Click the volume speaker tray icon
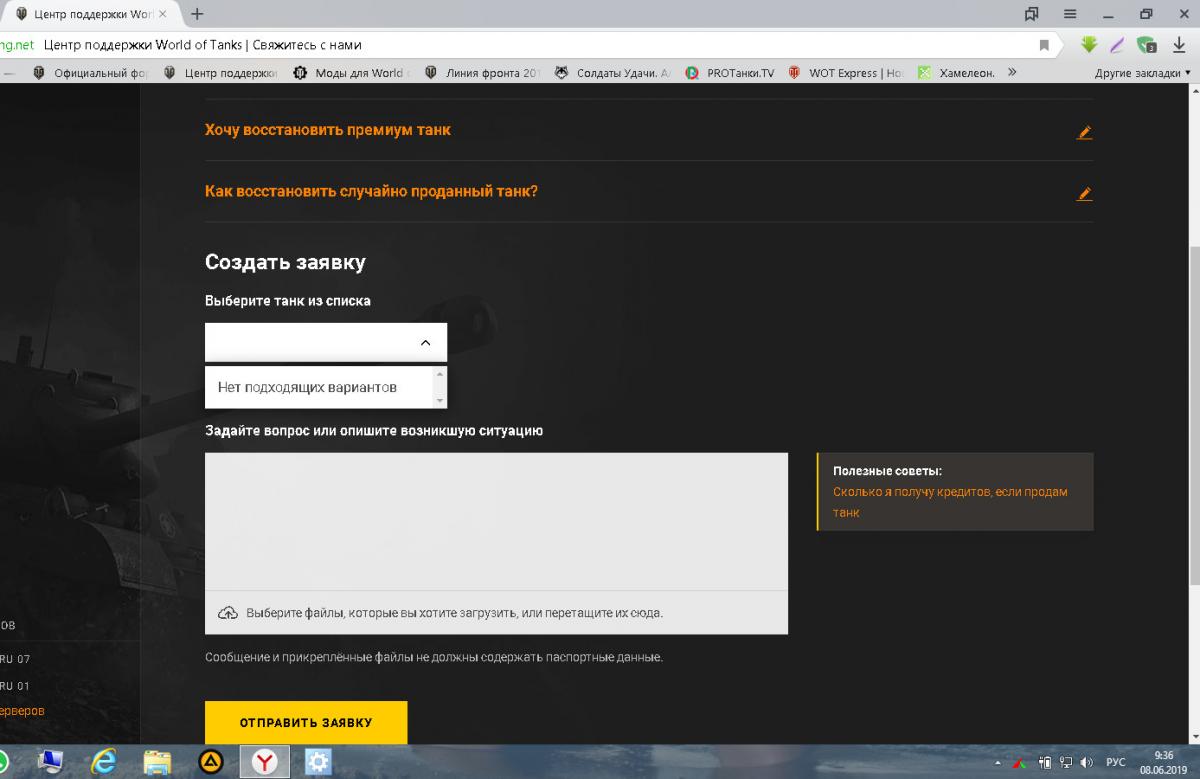This screenshot has height=779, width=1200. coord(1085,763)
